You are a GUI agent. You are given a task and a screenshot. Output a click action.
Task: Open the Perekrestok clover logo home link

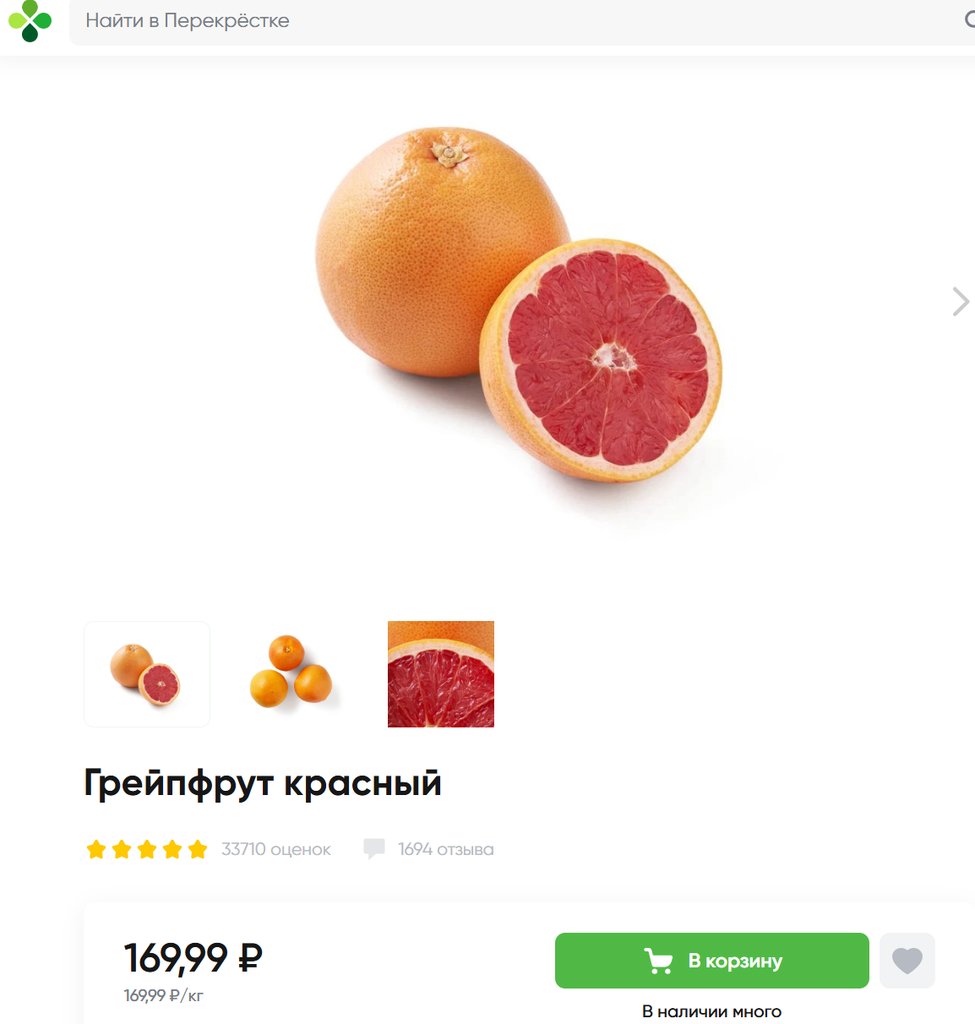29,20
